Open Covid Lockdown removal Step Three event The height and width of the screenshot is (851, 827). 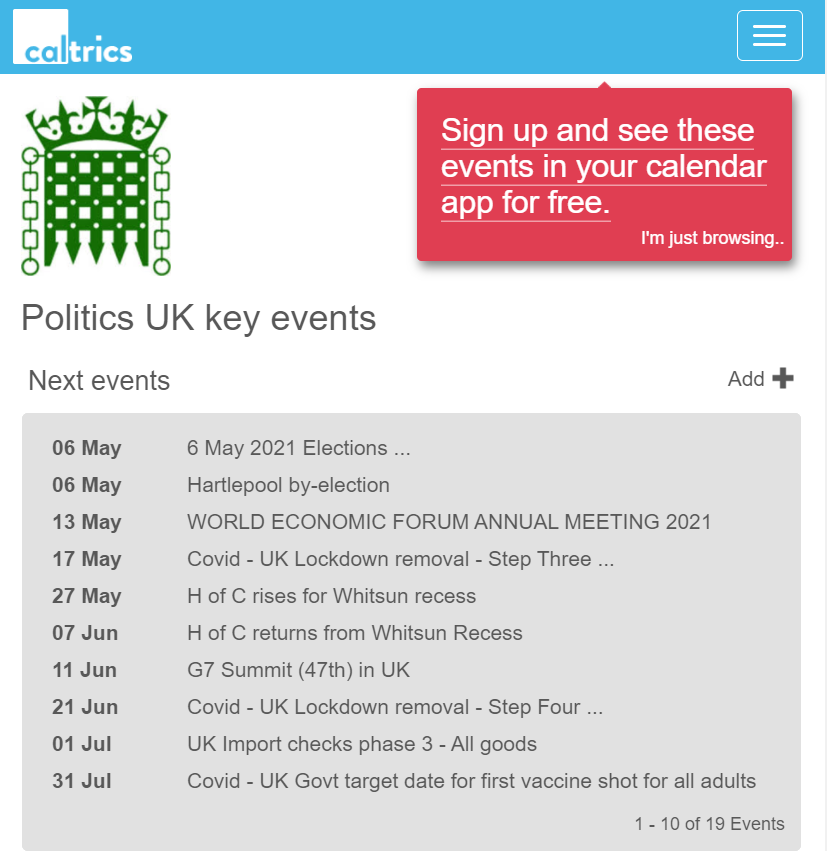tap(400, 559)
